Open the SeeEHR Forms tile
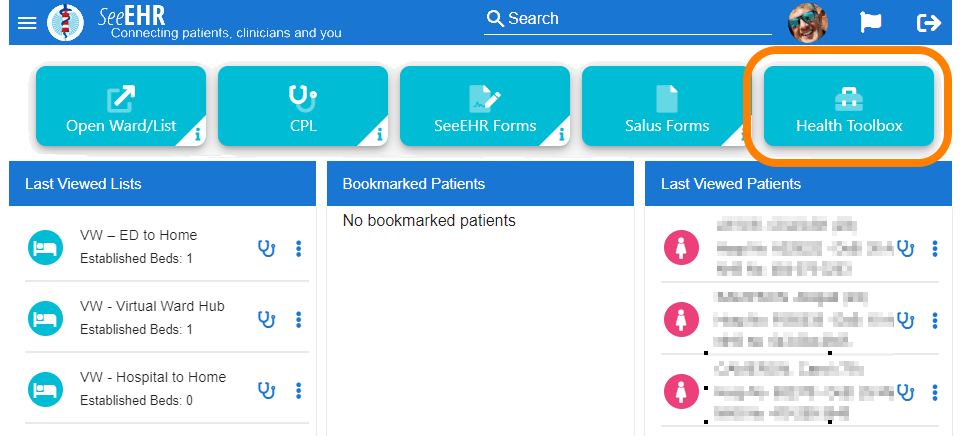This screenshot has width=964, height=436. 485,107
